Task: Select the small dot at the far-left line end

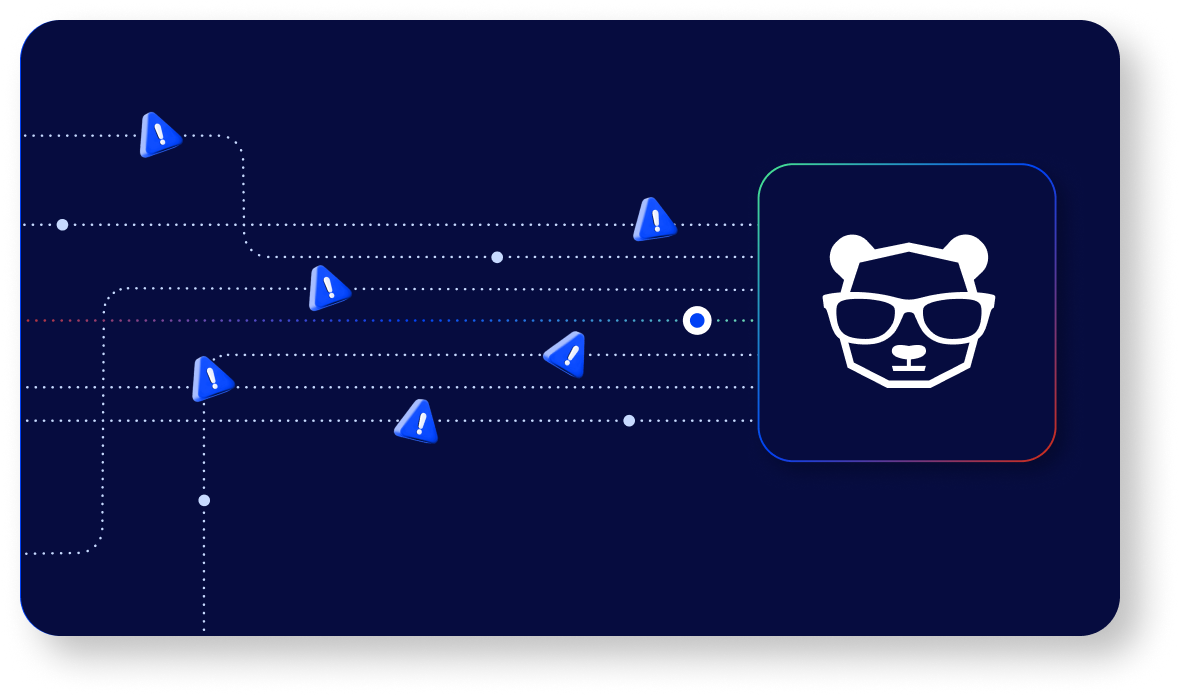Action: coord(62,225)
